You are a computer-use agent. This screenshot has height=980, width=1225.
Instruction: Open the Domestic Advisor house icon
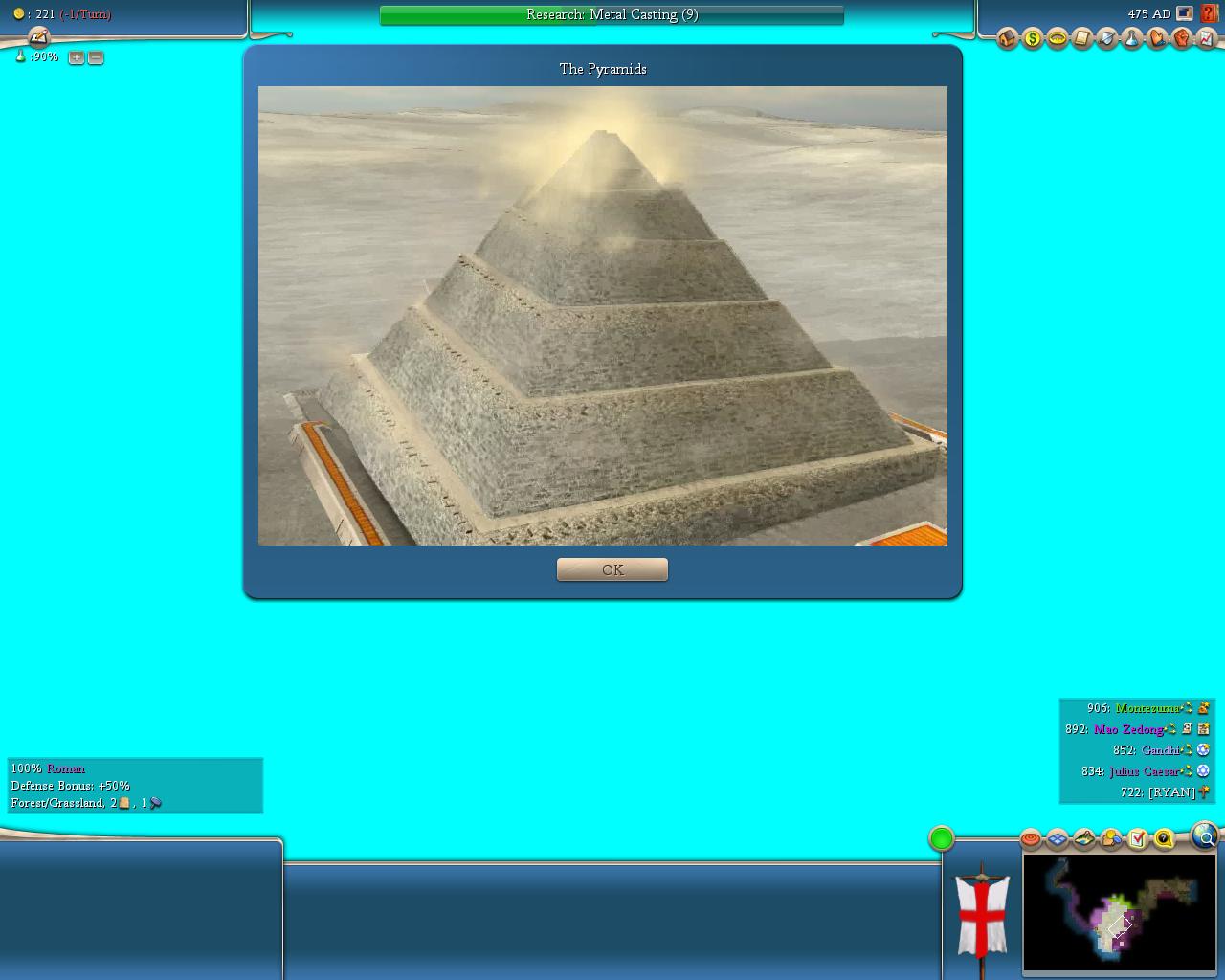1007,38
